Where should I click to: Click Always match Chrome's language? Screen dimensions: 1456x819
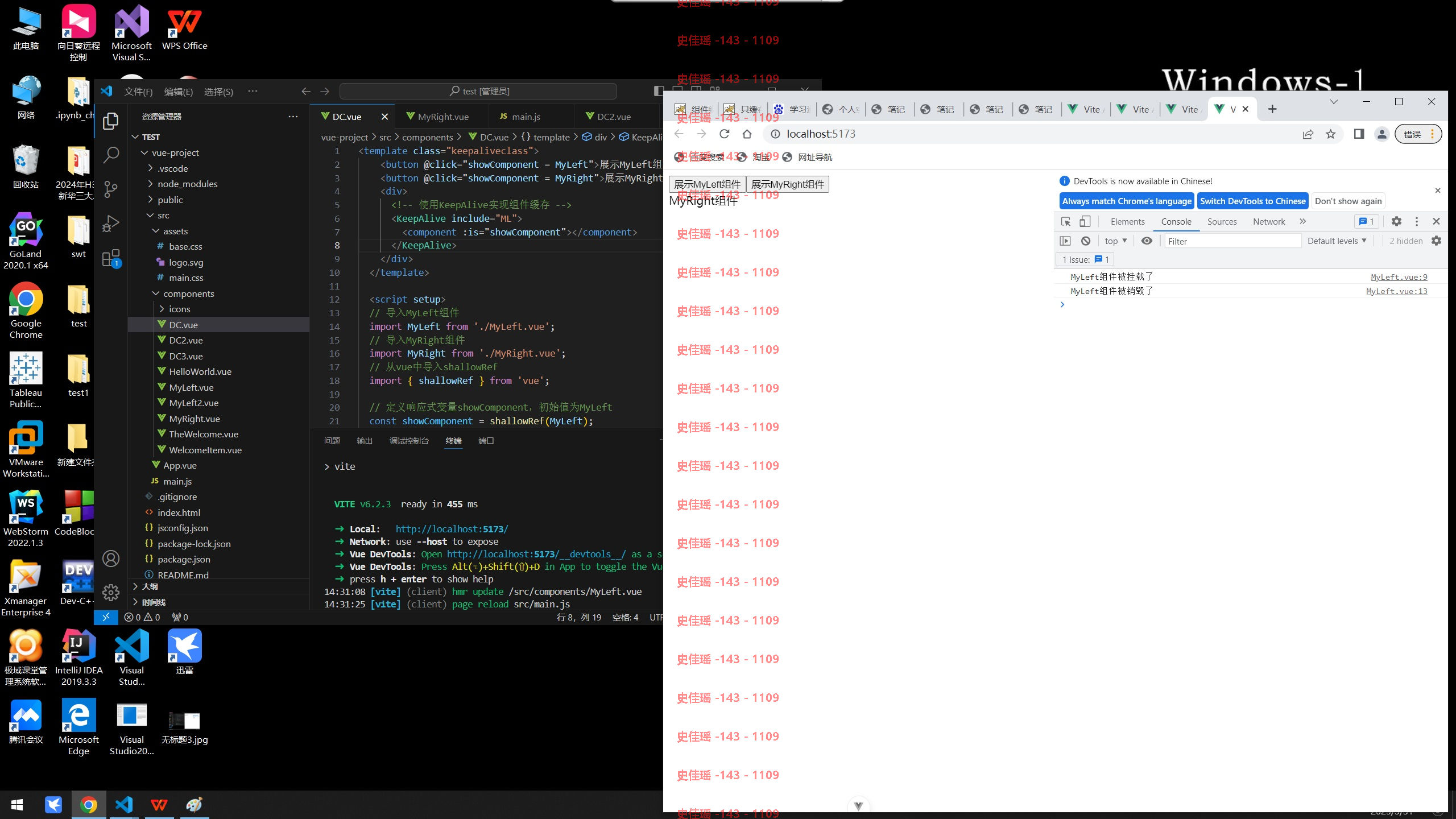[1126, 201]
